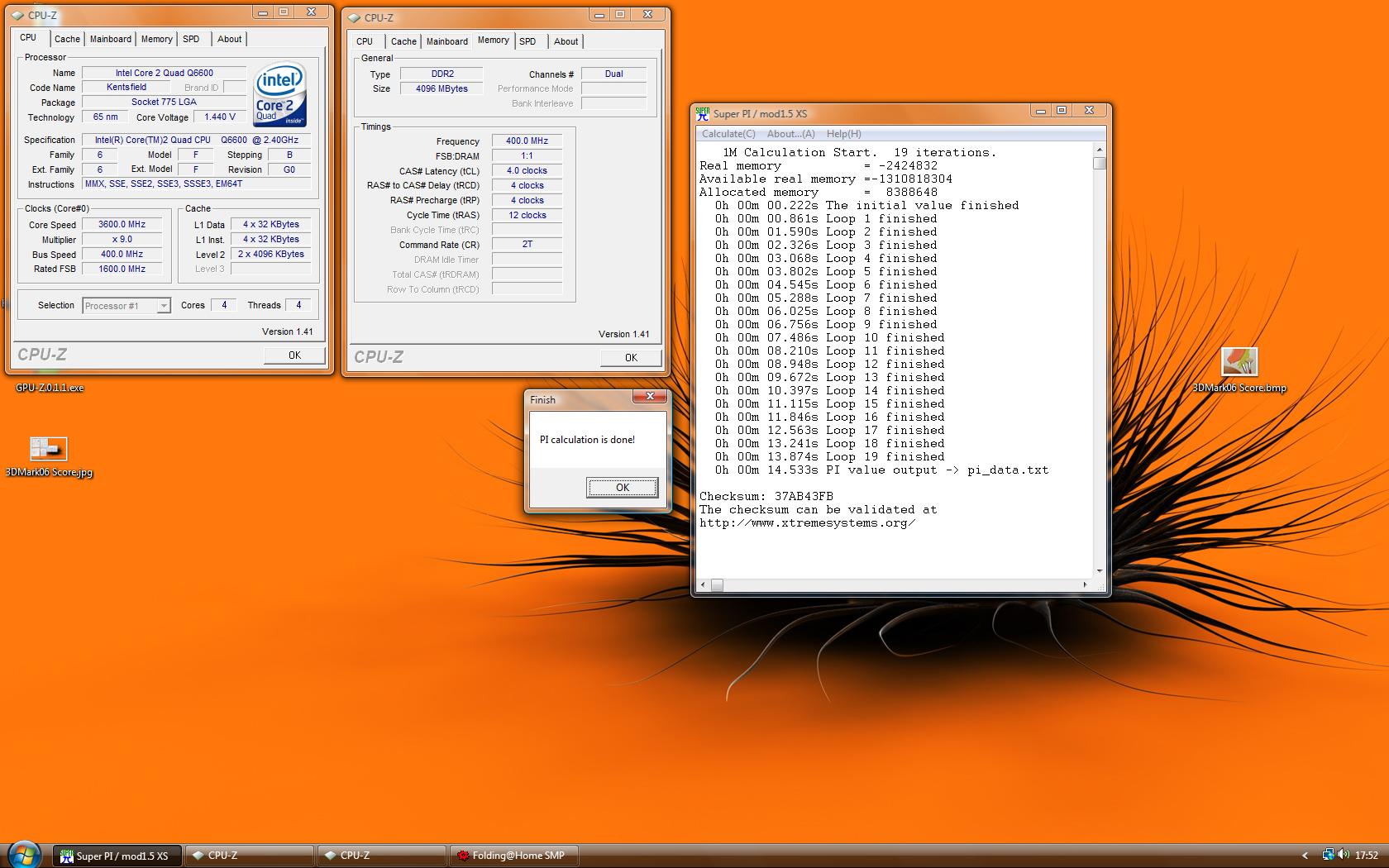
Task: Switch to Folding@Home SMP taskbar button
Action: pos(513,856)
